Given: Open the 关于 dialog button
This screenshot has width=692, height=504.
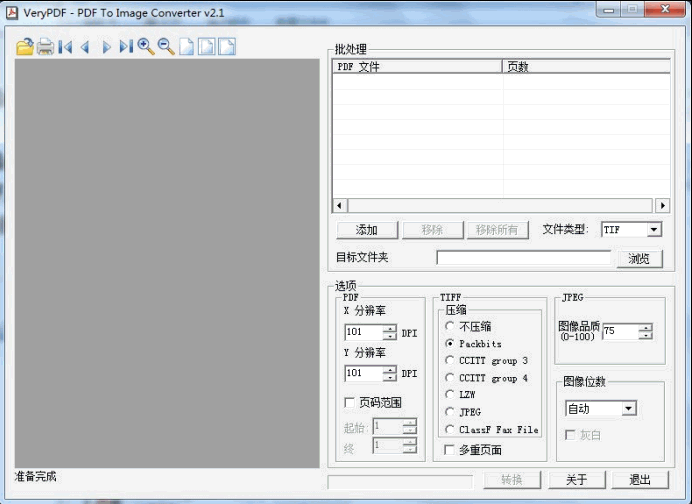Looking at the screenshot, I should coord(577,479).
